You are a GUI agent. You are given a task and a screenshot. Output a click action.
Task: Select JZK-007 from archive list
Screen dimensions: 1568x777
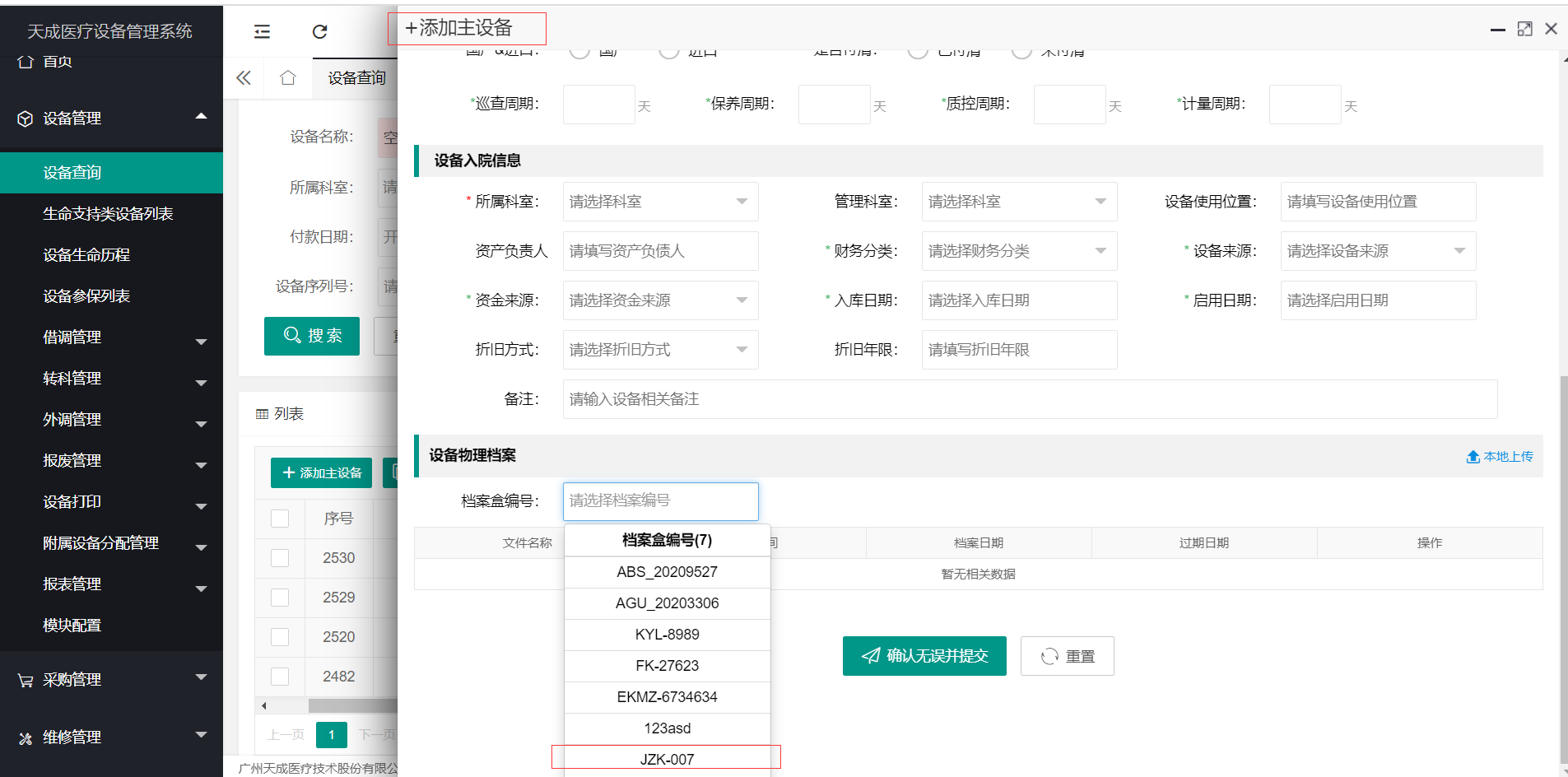[x=667, y=759]
